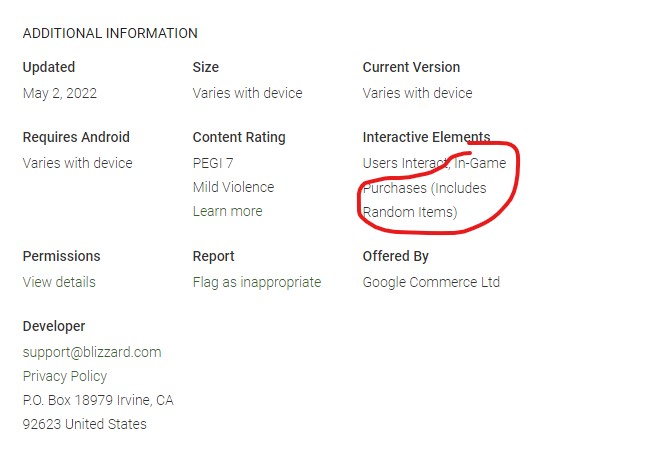Click the Updated label
The image size is (650, 470).
coord(49,67)
